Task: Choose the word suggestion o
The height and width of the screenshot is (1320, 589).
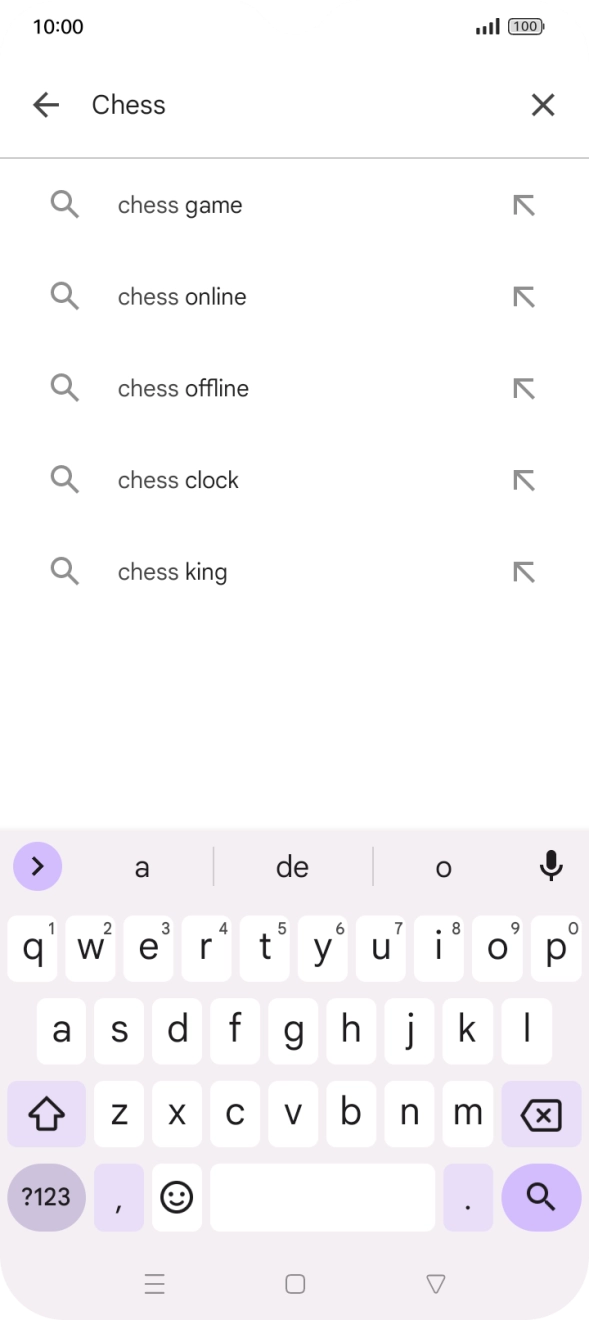Action: click(443, 866)
